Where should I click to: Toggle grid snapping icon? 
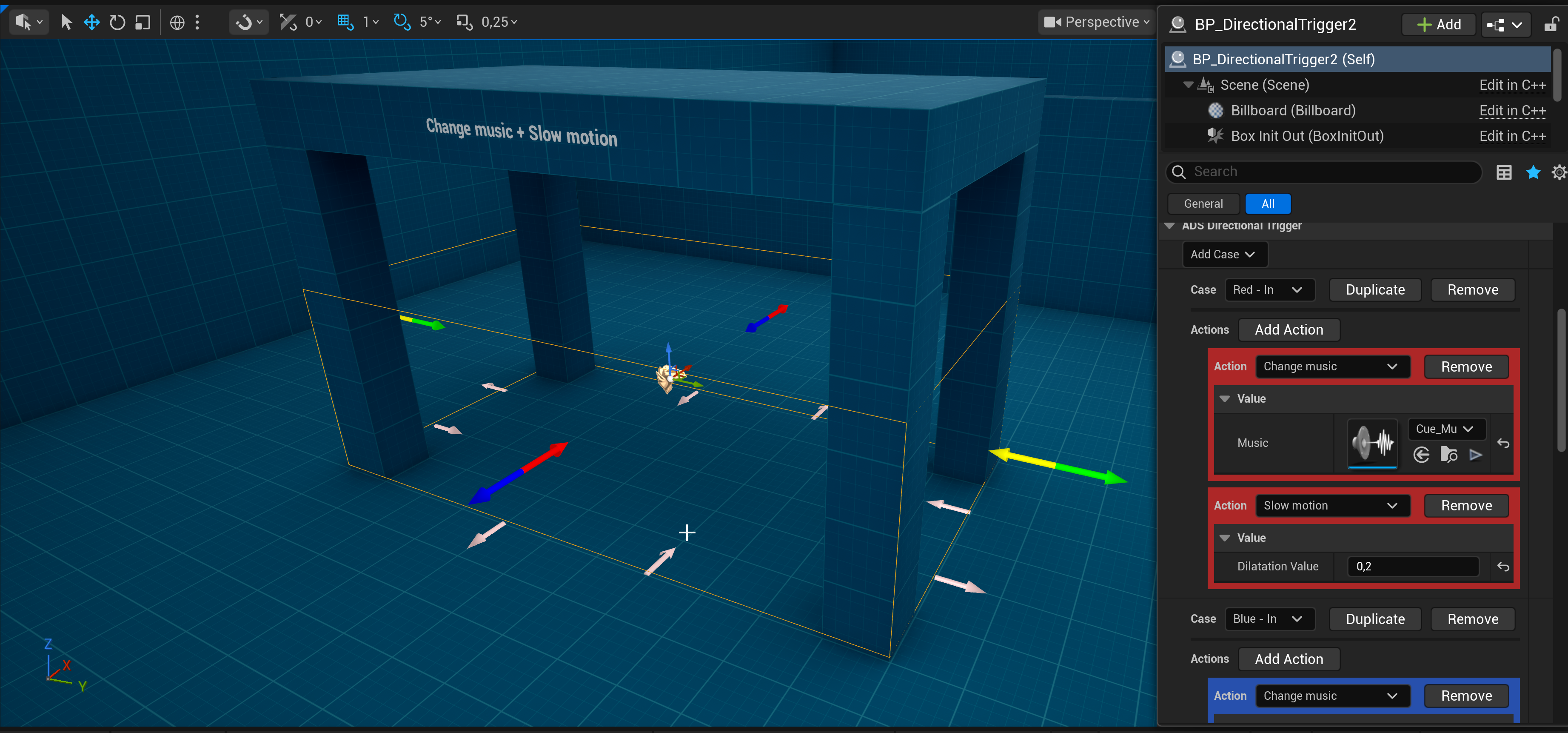(345, 23)
